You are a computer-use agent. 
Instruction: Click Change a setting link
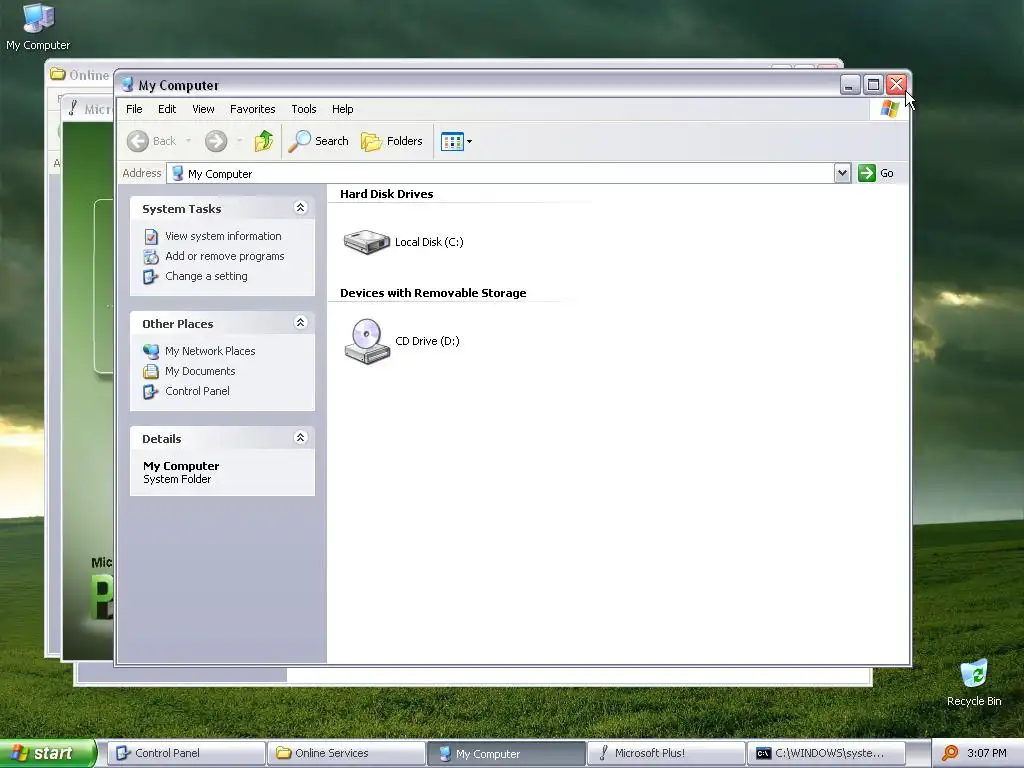tap(206, 276)
